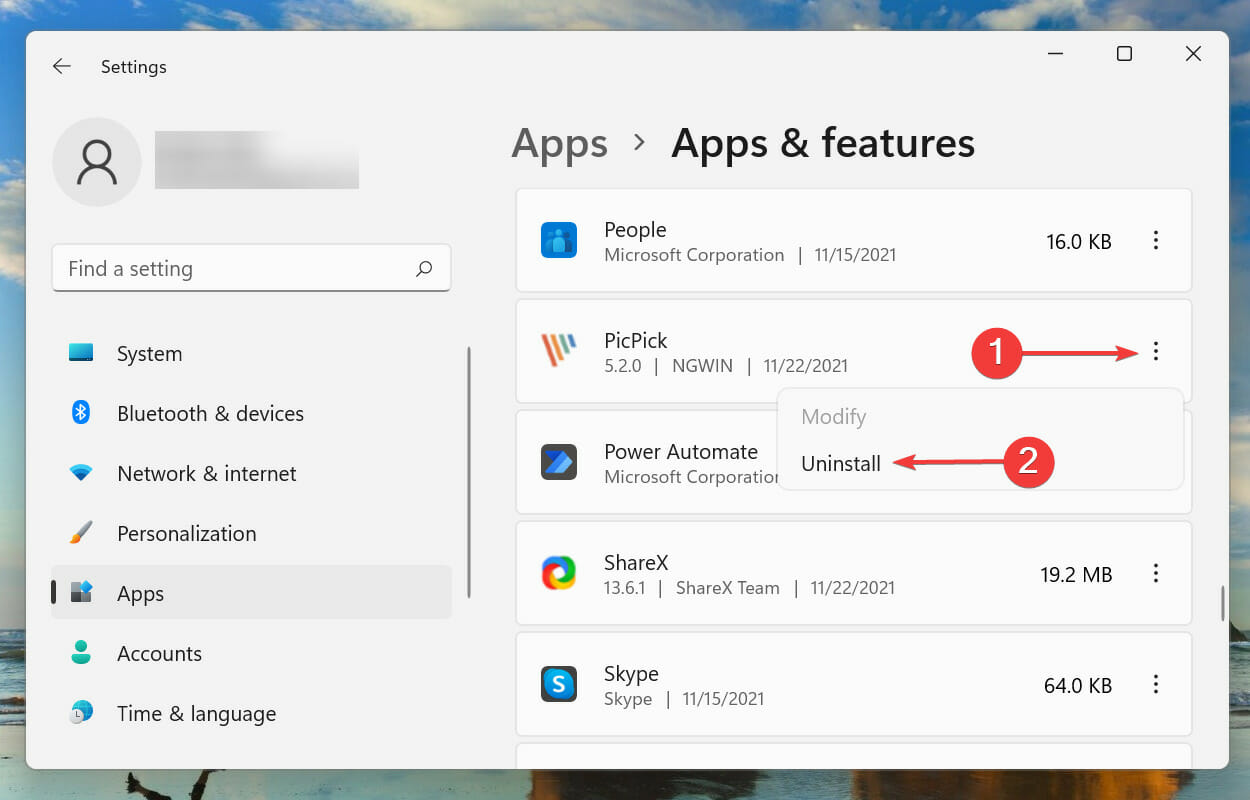
Task: Click the Skype app name
Action: tap(631, 673)
